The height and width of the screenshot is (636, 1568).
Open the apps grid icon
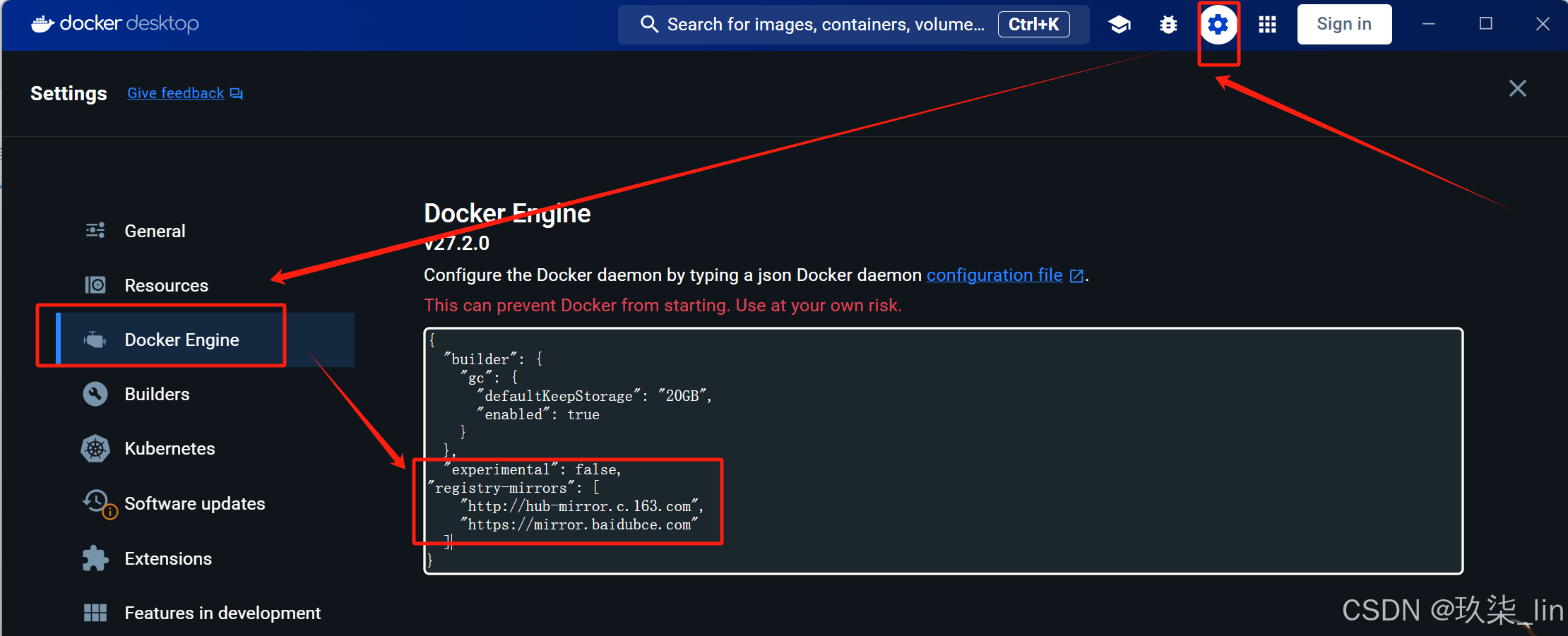1267,25
